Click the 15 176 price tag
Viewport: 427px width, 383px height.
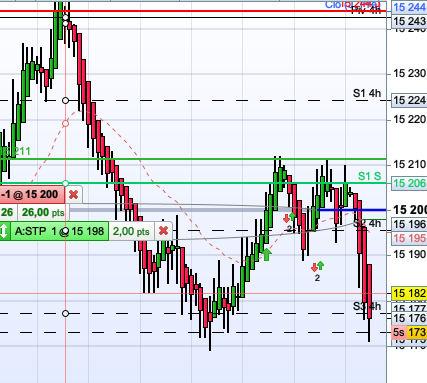pyautogui.click(x=409, y=318)
